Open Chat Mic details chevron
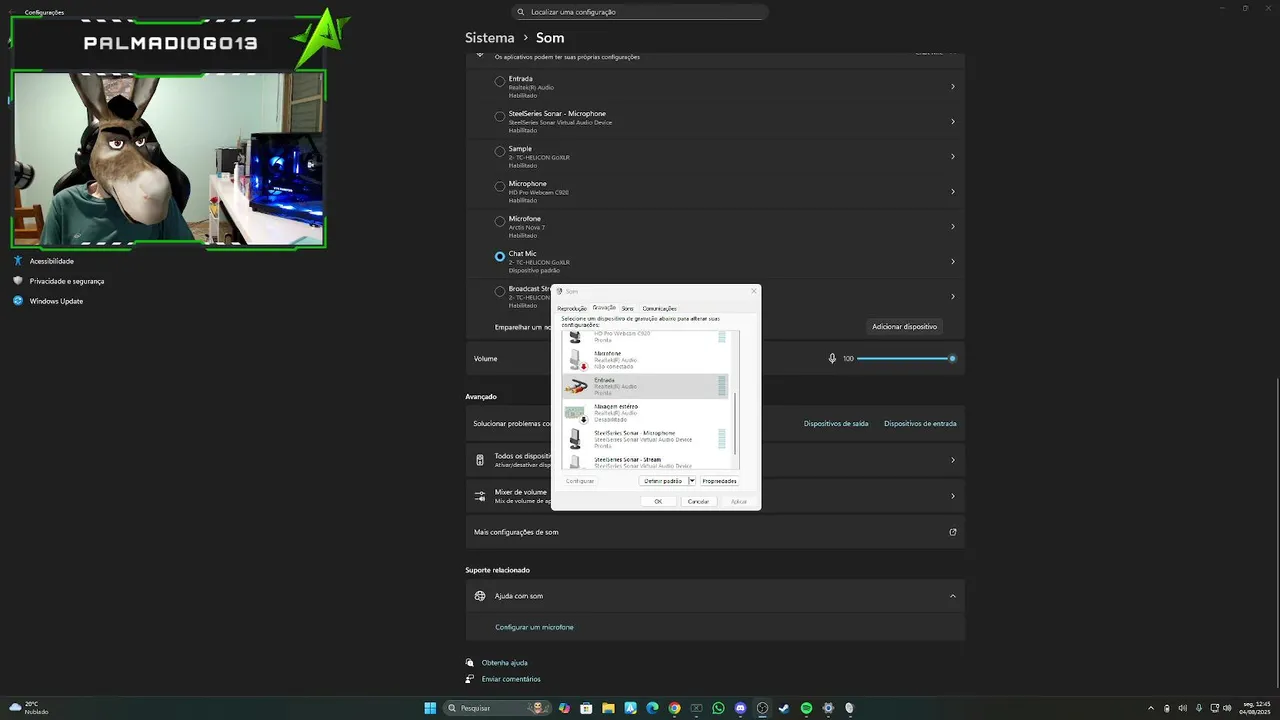The width and height of the screenshot is (1280, 720). coord(952,261)
